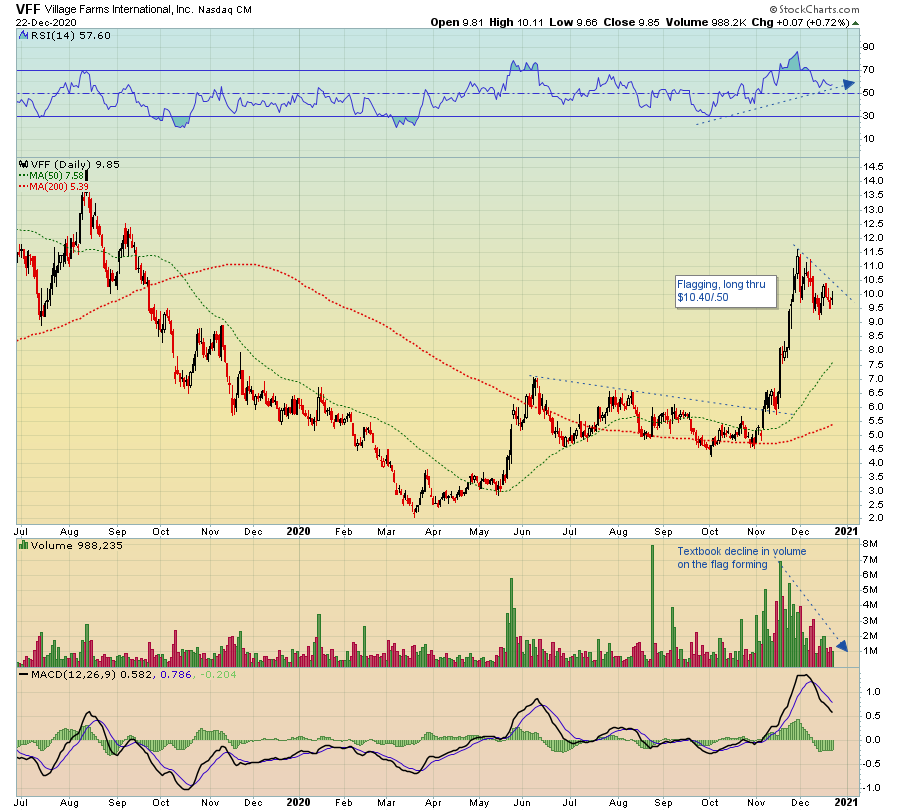Select the High 10.11 value in the header
The image size is (900, 811).
(516, 22)
